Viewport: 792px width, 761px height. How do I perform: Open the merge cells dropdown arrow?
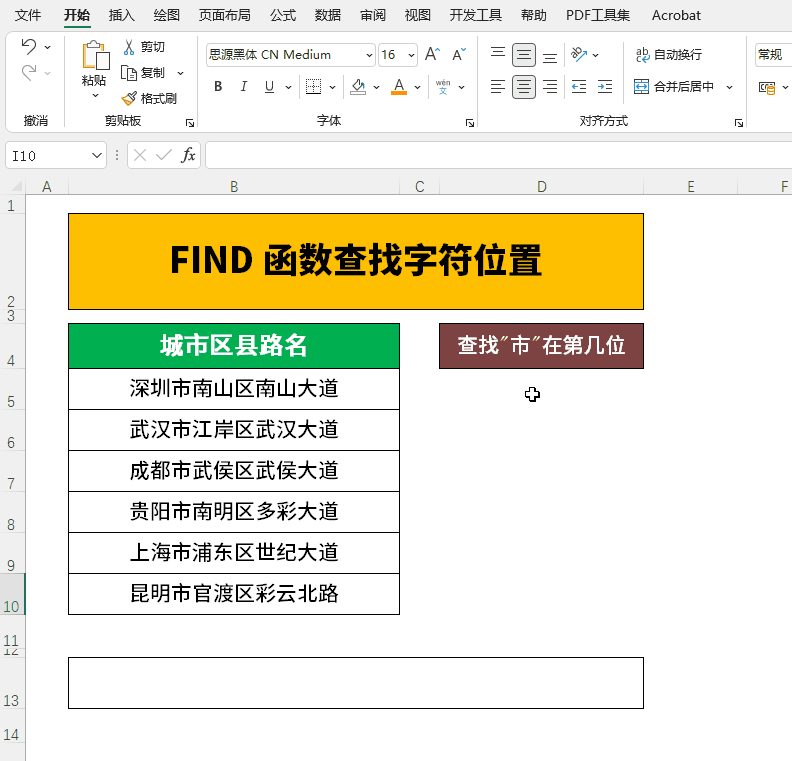pos(729,87)
